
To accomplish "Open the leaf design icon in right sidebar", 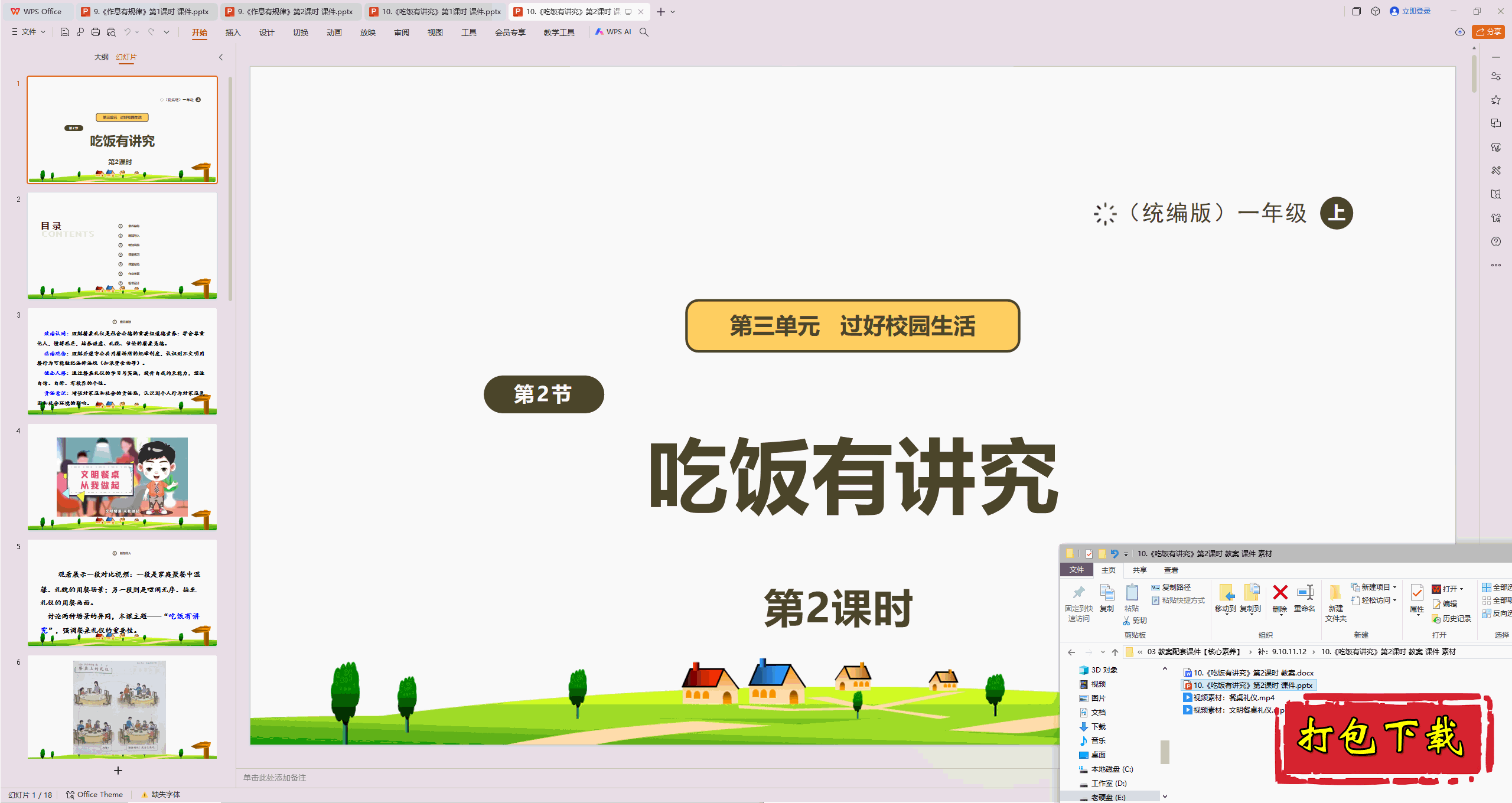I will [x=1495, y=147].
